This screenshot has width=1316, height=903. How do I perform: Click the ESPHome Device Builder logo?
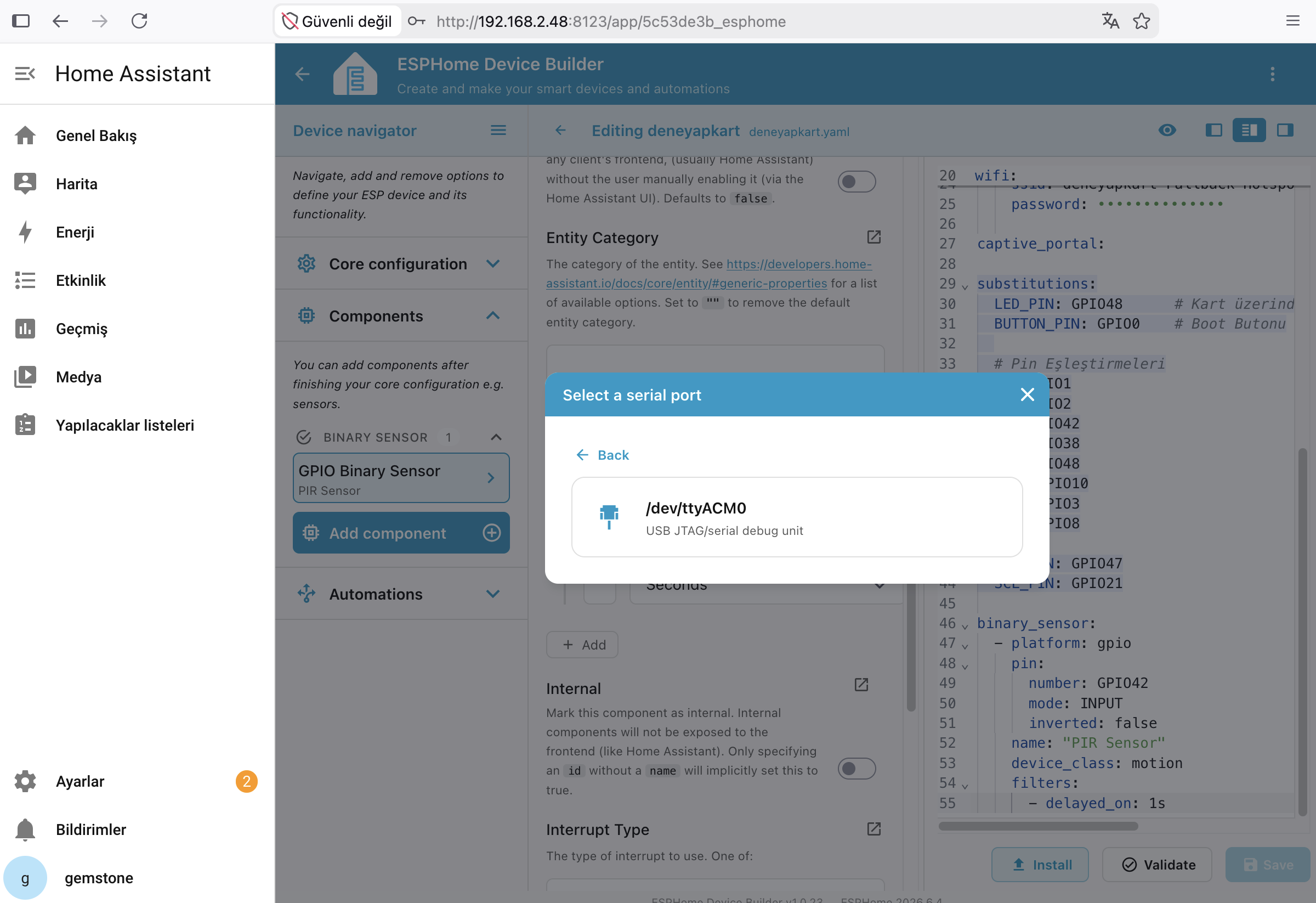click(x=355, y=74)
